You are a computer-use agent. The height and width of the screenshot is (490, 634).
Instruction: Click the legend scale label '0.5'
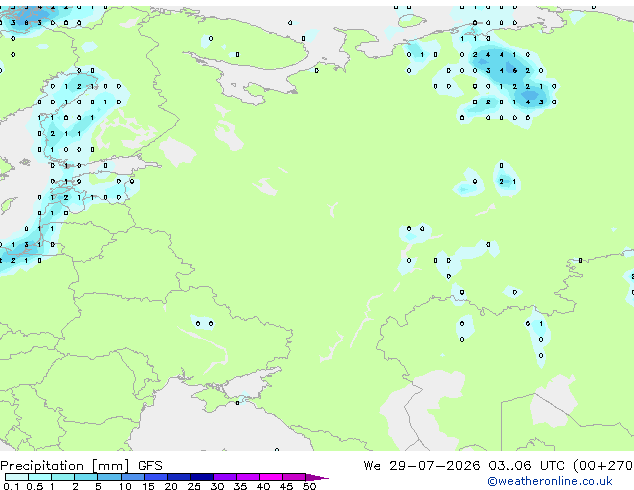click(35, 486)
